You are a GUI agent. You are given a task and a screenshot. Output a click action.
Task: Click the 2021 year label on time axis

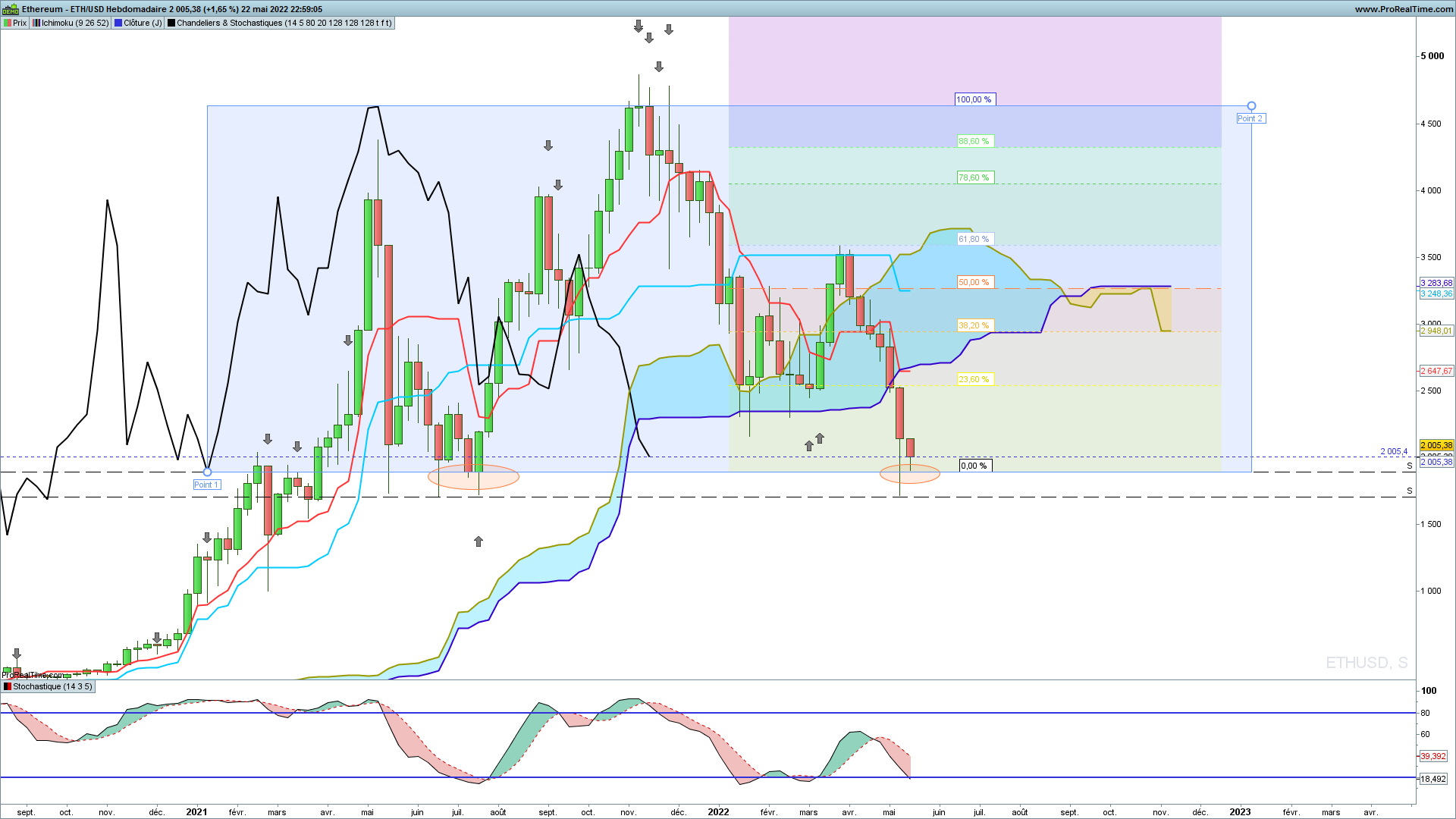tap(196, 811)
